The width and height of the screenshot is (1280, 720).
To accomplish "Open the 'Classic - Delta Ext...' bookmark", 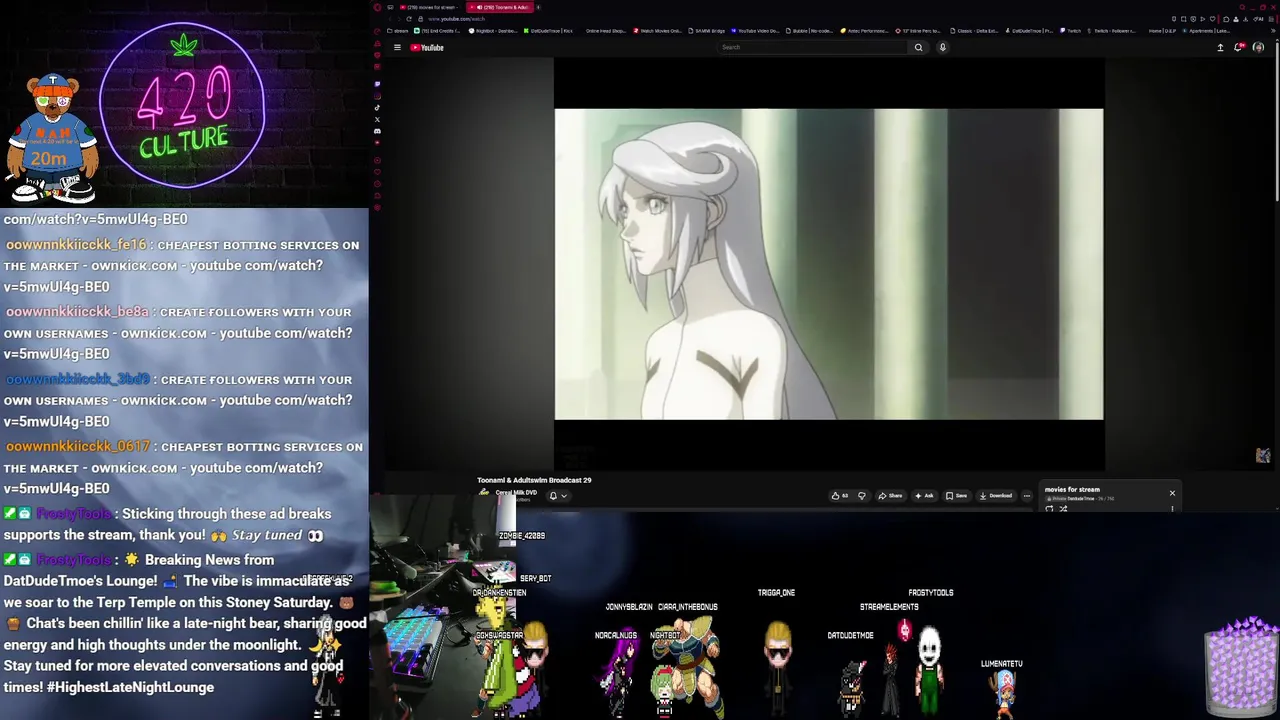I will 974,31.
